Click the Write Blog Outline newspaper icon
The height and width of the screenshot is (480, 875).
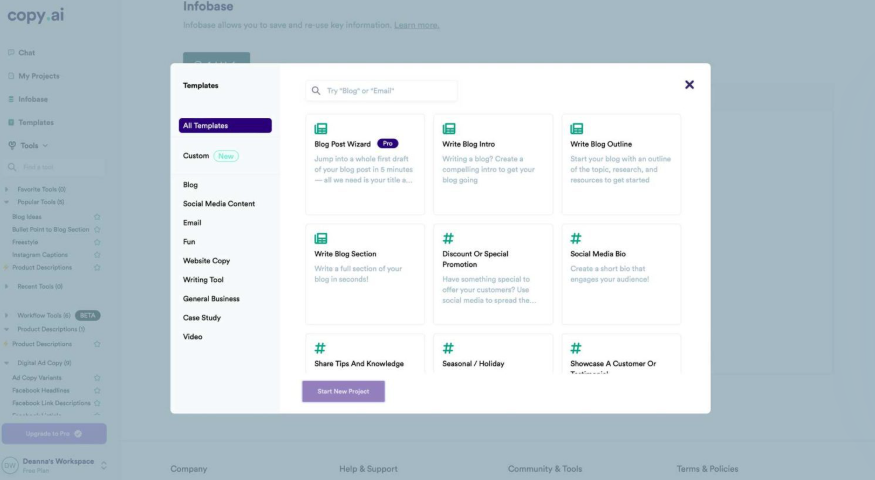click(577, 129)
